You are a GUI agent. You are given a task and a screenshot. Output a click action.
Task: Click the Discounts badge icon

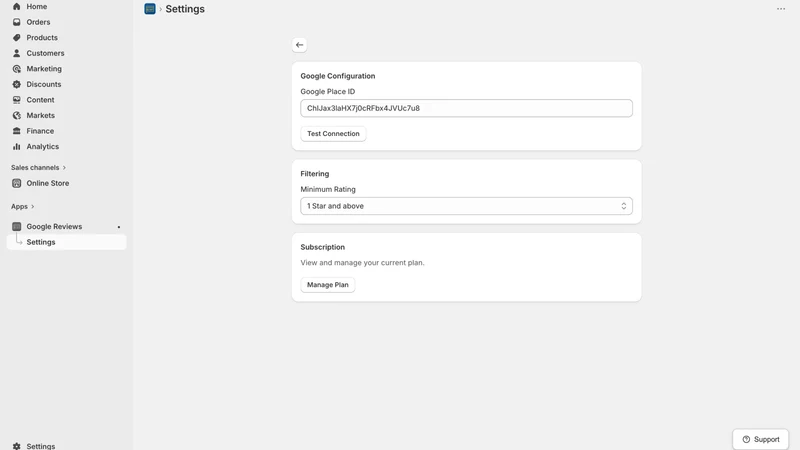[16, 84]
